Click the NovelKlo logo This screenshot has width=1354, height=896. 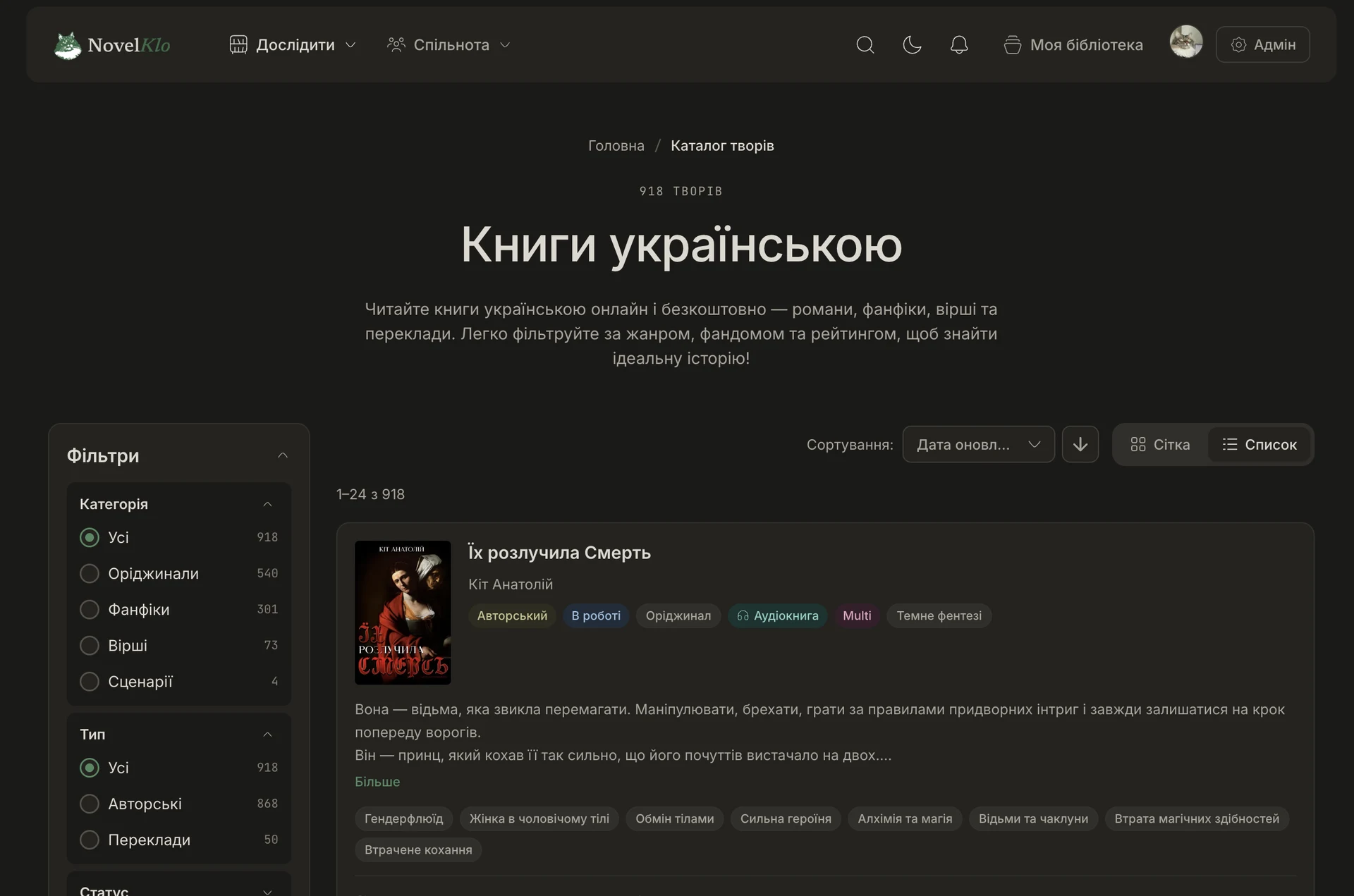(113, 45)
